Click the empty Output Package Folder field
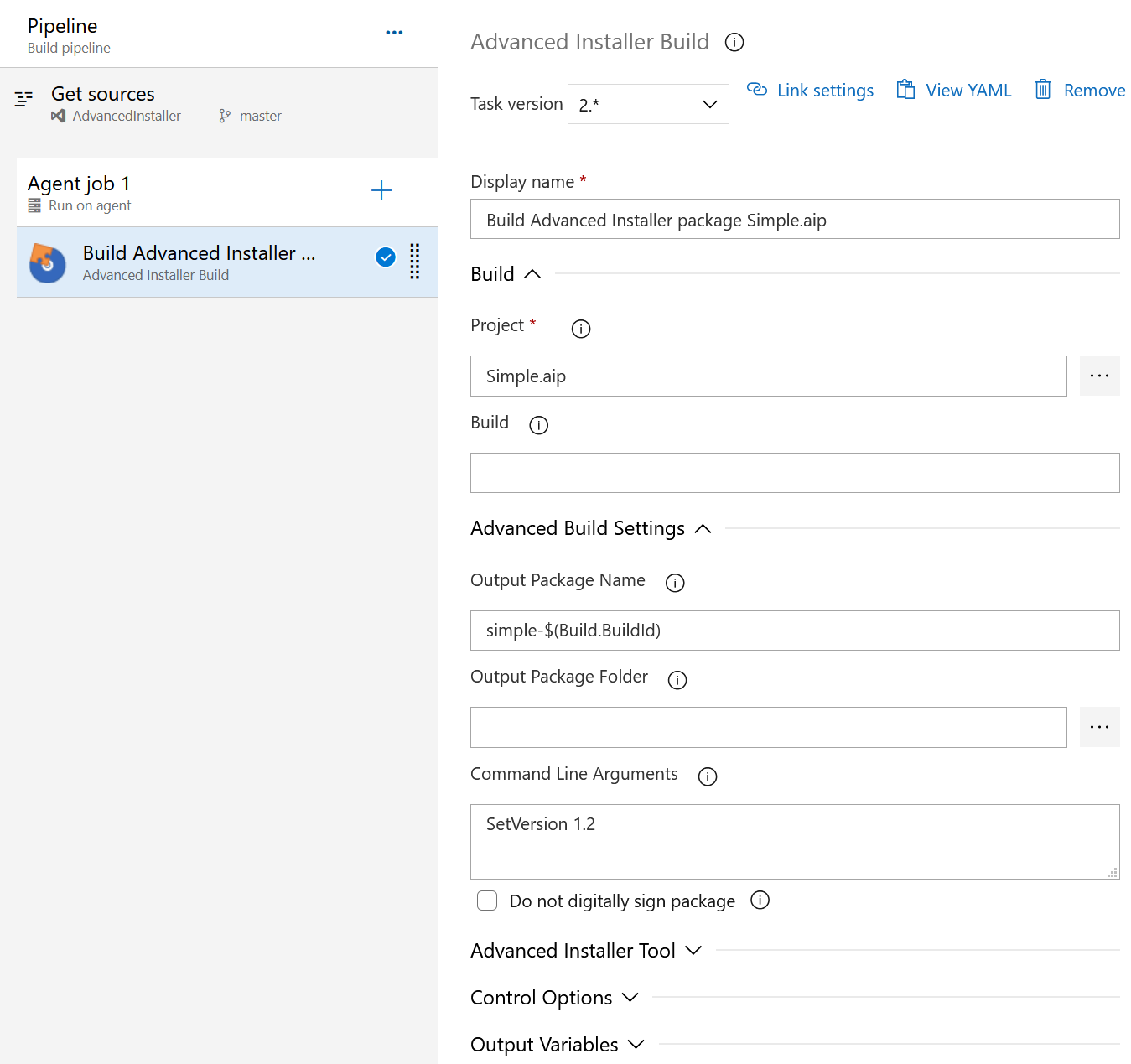This screenshot has height=1064, width=1131. tap(769, 727)
